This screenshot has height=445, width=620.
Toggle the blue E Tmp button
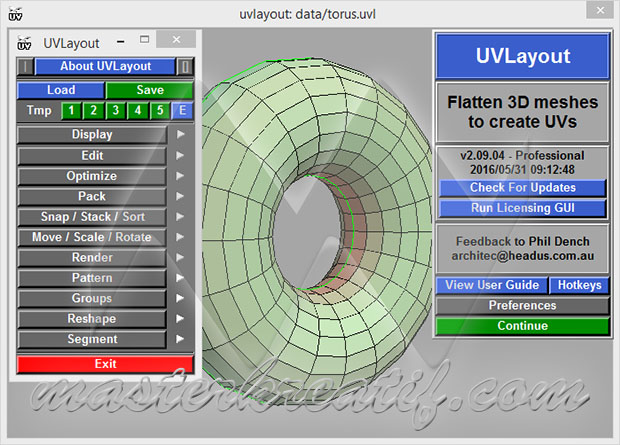182,110
